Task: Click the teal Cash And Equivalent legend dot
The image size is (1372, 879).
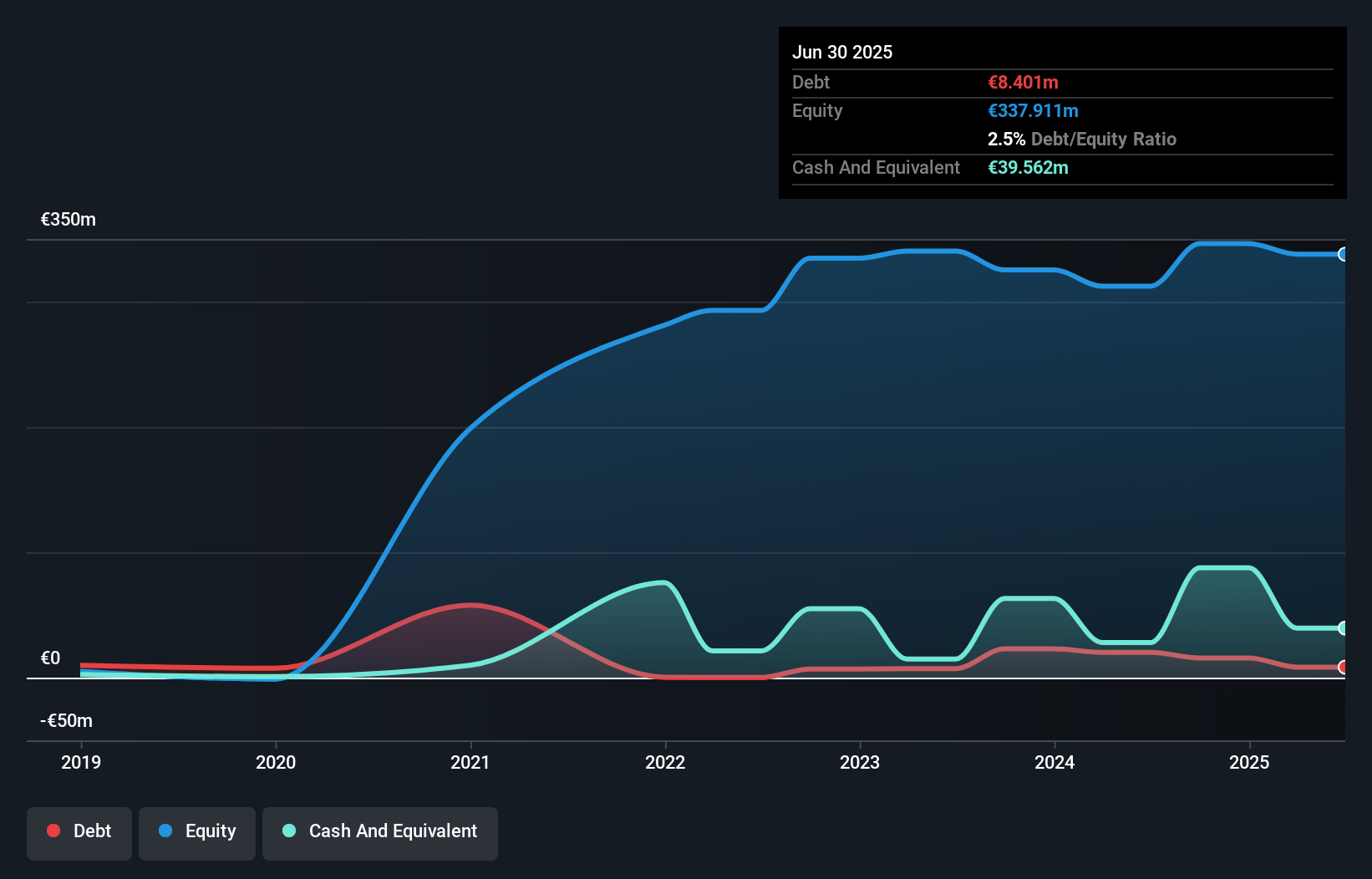Action: click(288, 831)
